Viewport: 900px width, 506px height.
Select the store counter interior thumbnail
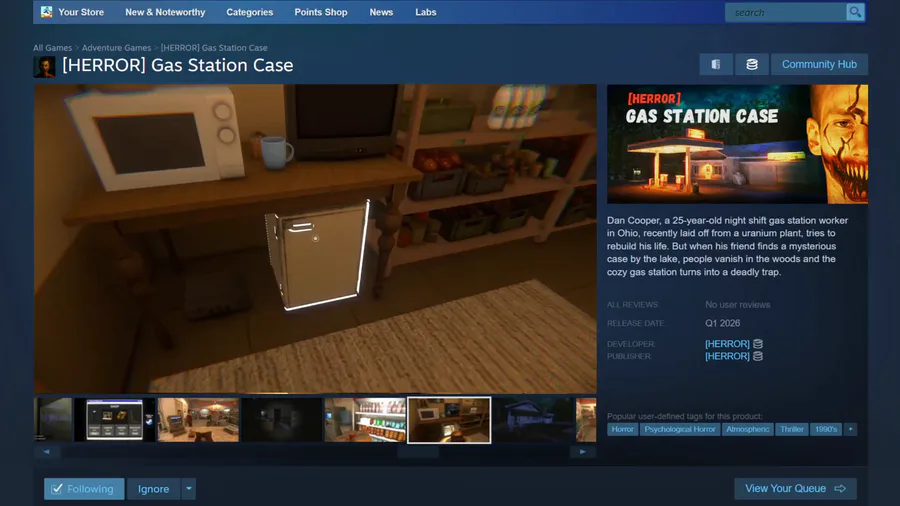[198, 420]
